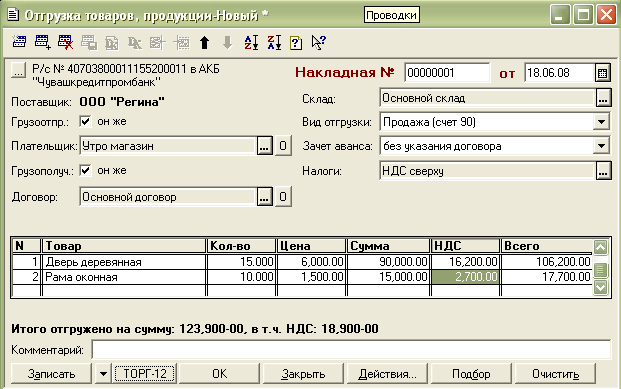Click the Записать button
The image size is (621, 389).
[51, 374]
